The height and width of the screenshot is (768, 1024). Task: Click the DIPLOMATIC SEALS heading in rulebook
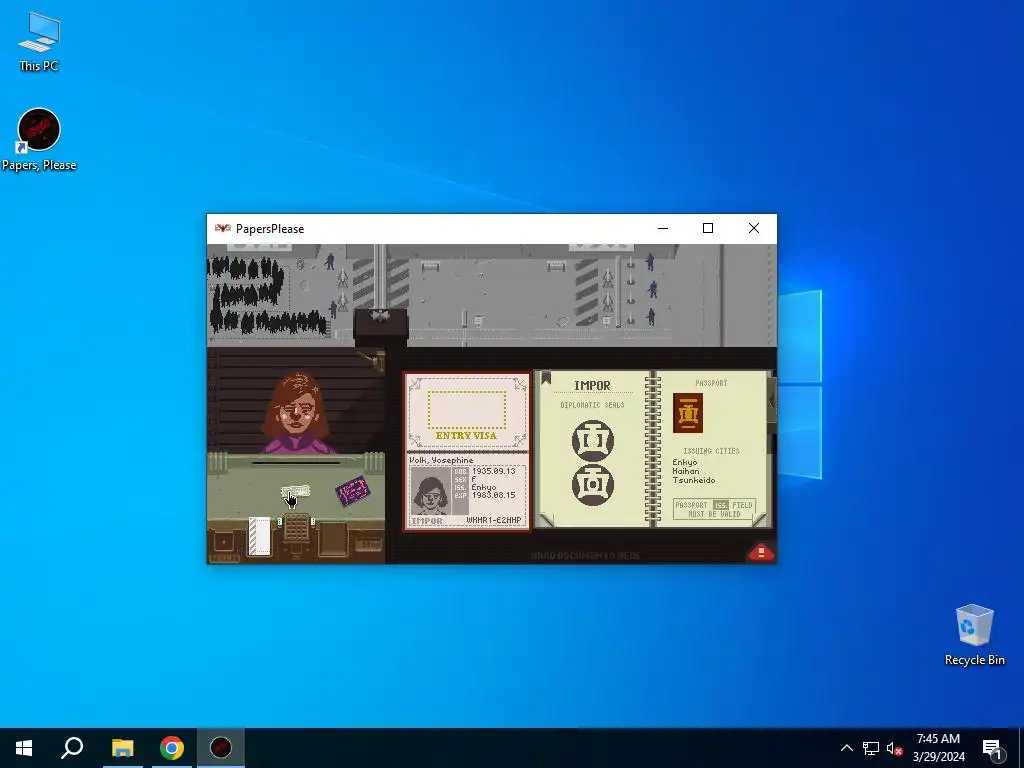592,406
